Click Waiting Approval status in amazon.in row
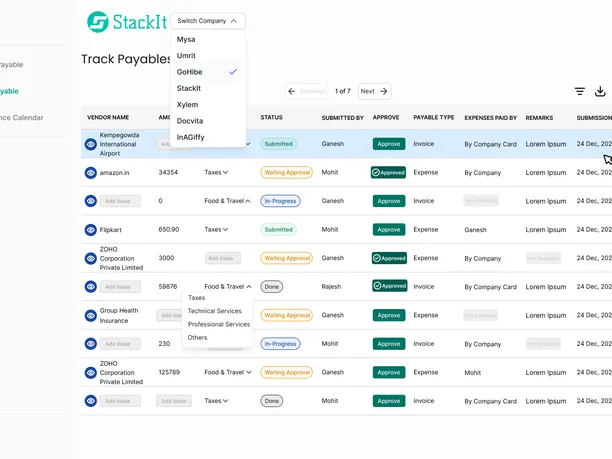Viewport: 612px width, 459px height. [286, 172]
